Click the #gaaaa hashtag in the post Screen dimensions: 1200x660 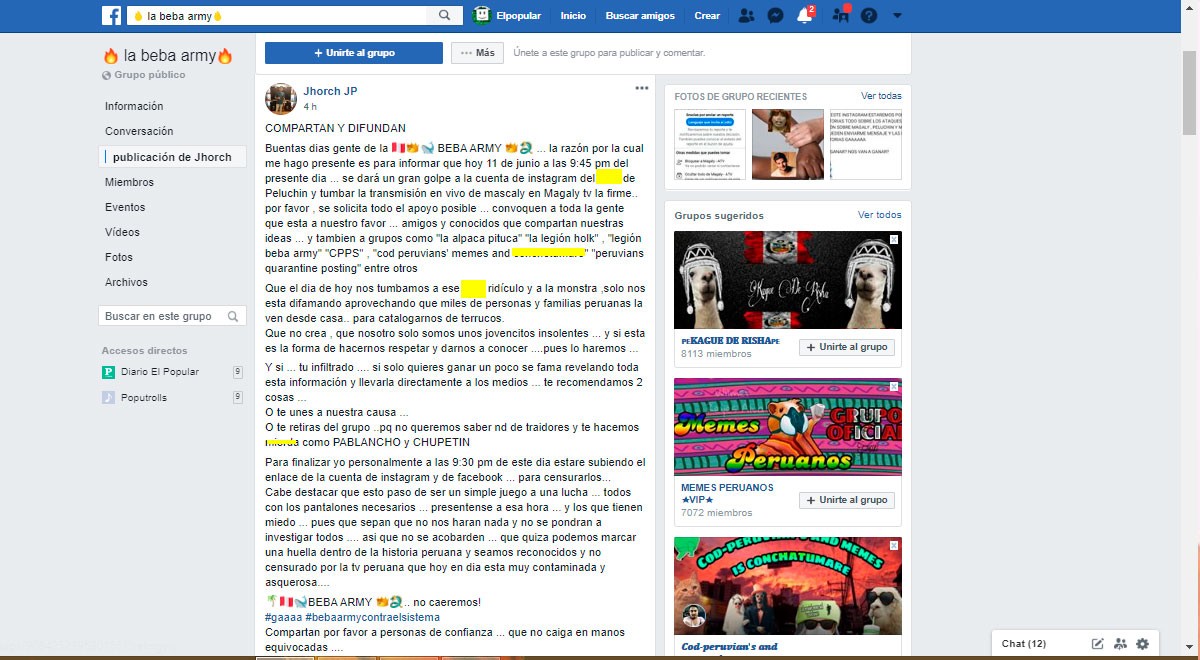(x=283, y=617)
